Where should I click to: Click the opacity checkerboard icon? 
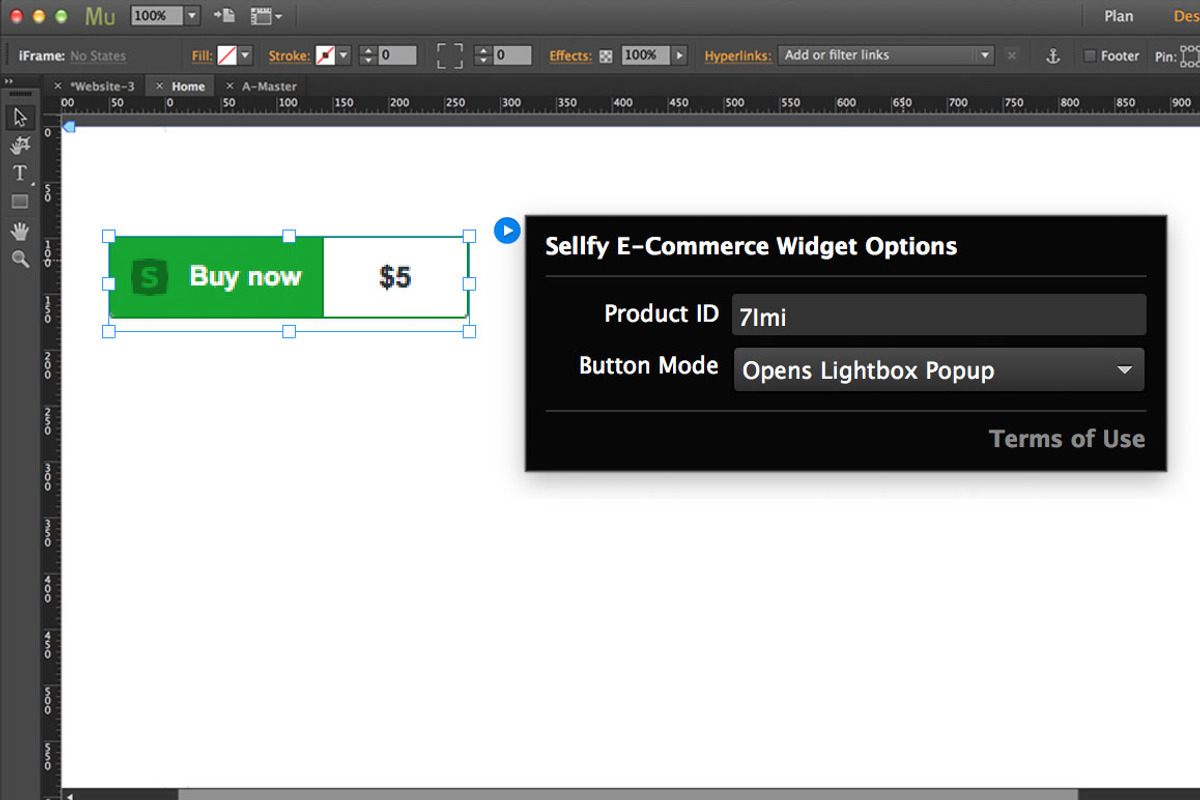(x=606, y=57)
